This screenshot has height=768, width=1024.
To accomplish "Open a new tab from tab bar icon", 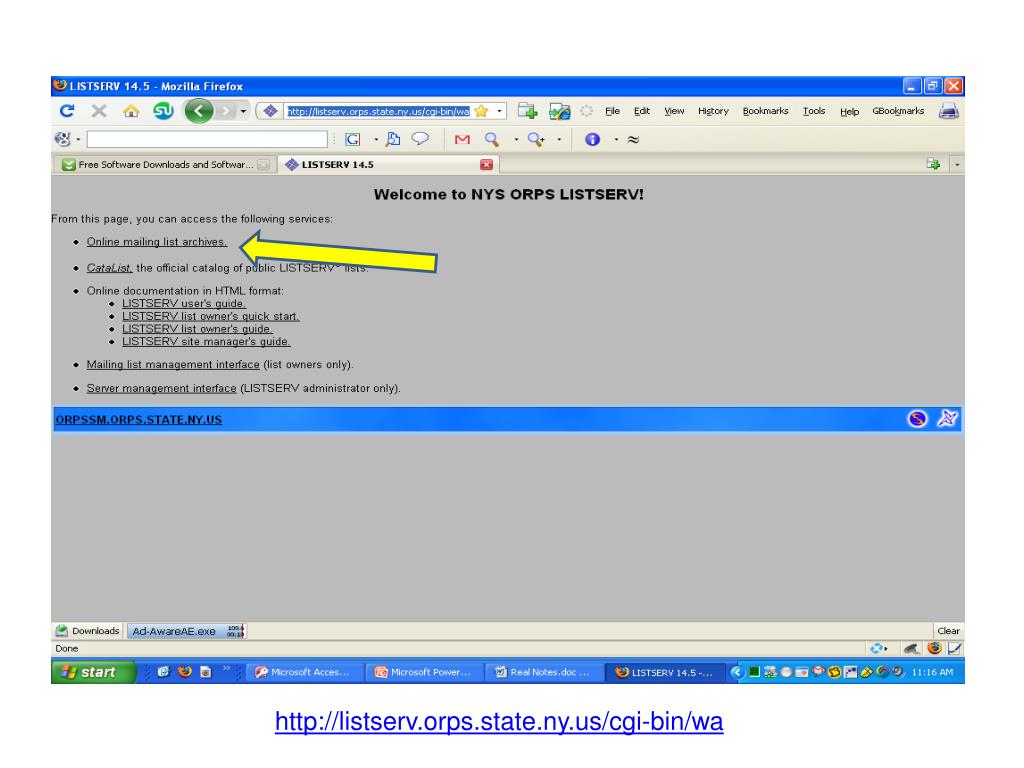I will pyautogui.click(x=933, y=164).
